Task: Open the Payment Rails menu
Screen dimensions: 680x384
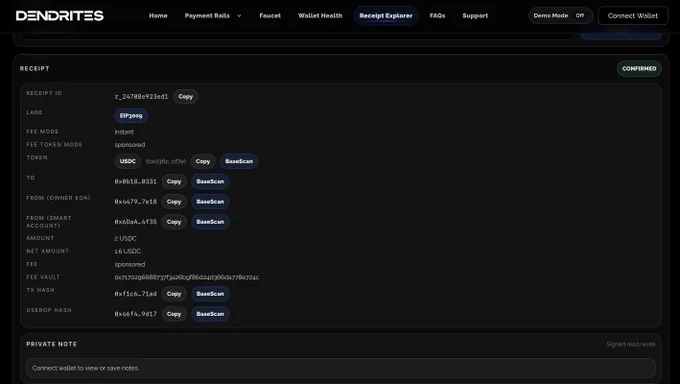Action: pyautogui.click(x=207, y=16)
